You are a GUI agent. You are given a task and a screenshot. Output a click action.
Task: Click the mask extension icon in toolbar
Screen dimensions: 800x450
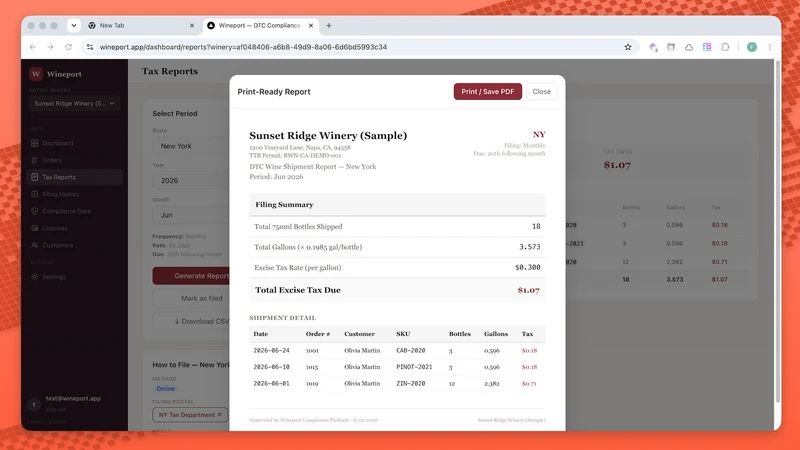click(x=671, y=47)
